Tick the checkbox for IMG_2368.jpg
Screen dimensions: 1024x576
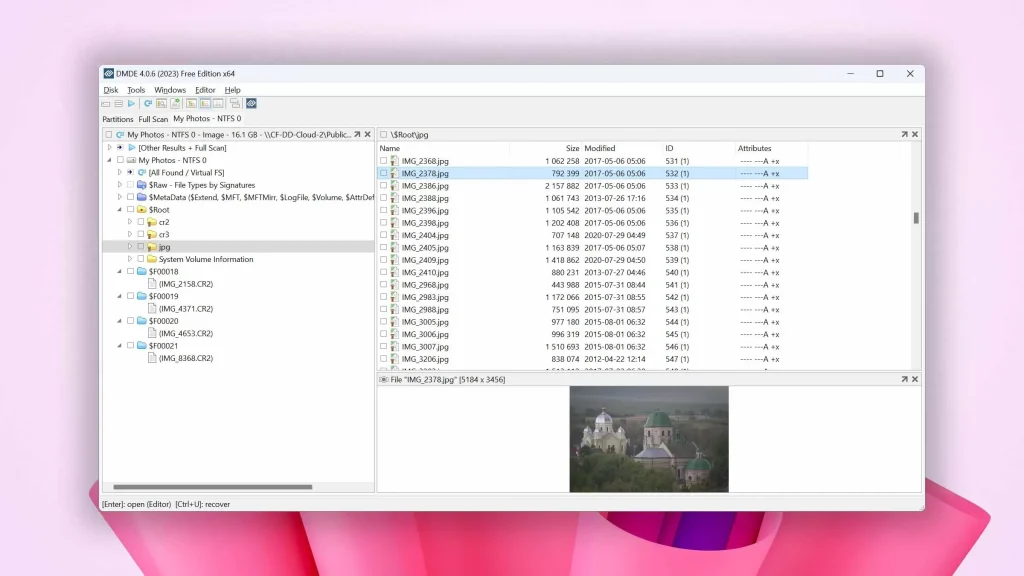tap(383, 161)
